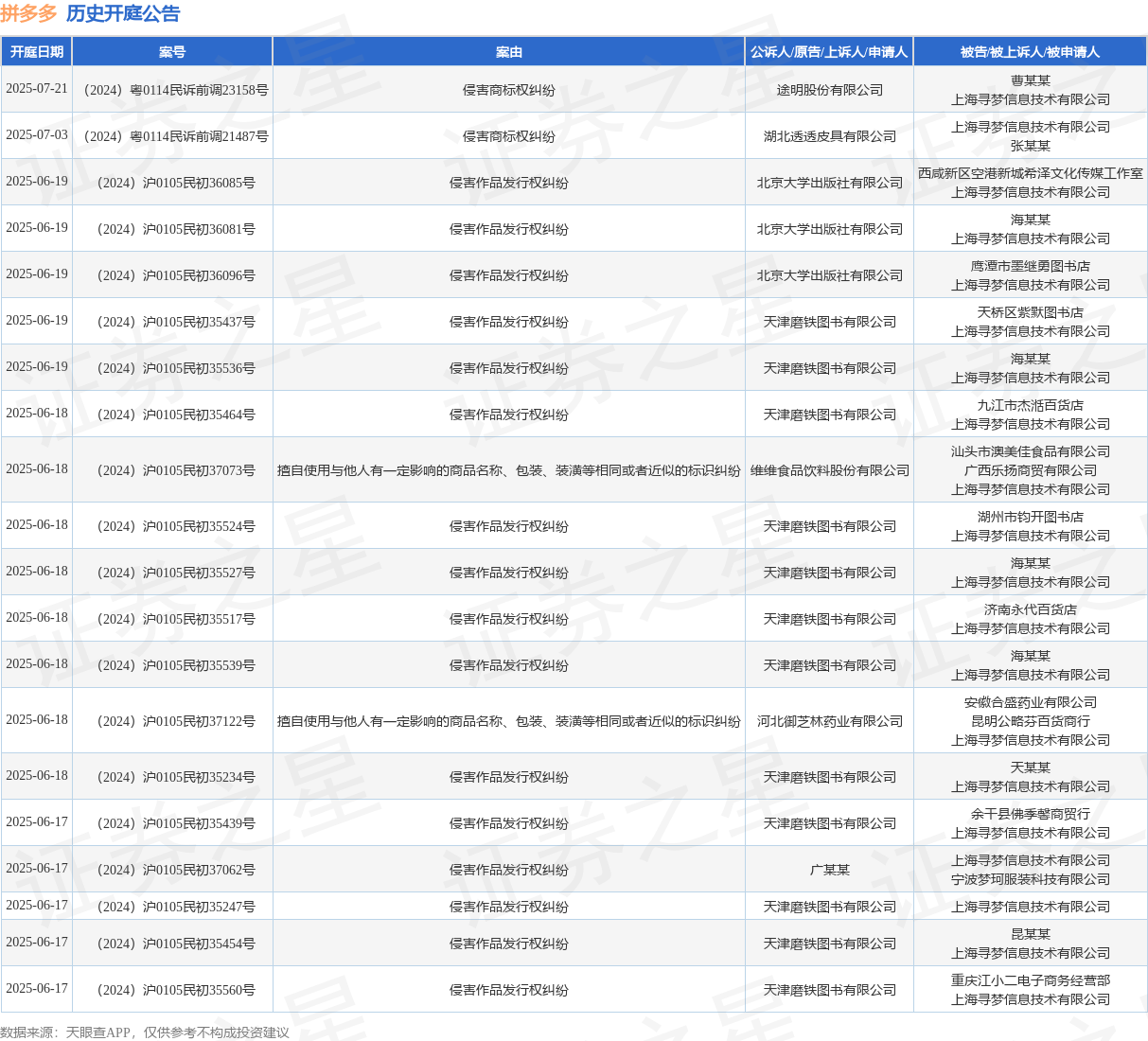Viewport: 1148px width, 1041px height.
Task: Click defendant 湖州市钧开图书店
Action: point(1031,517)
